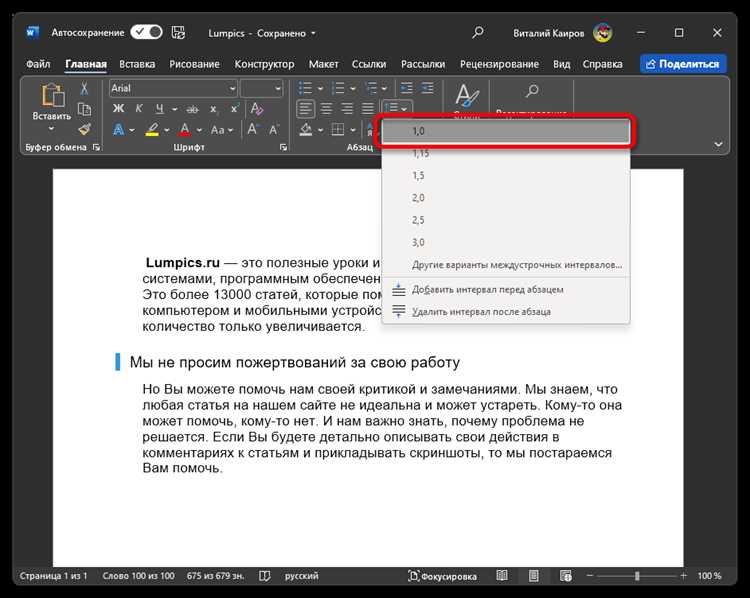750x598 pixels.
Task: Increase paragraph indent
Action: (x=427, y=89)
